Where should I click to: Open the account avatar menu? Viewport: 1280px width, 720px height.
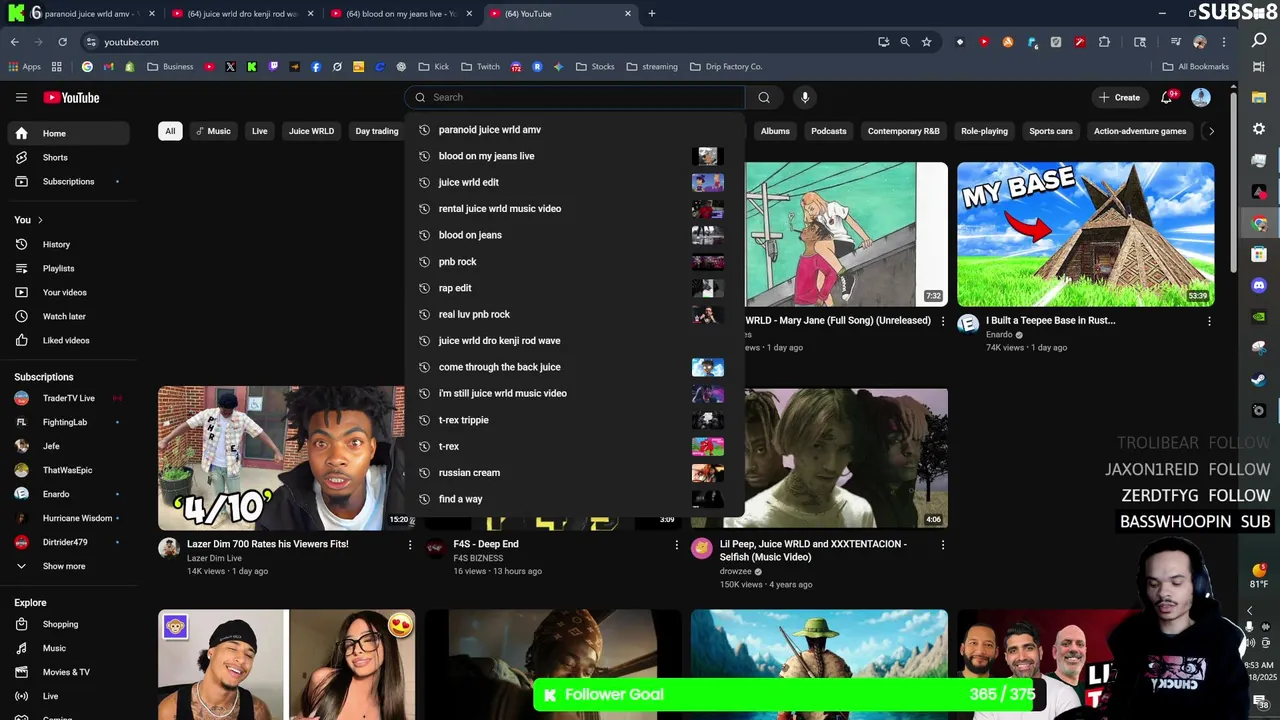click(1201, 97)
